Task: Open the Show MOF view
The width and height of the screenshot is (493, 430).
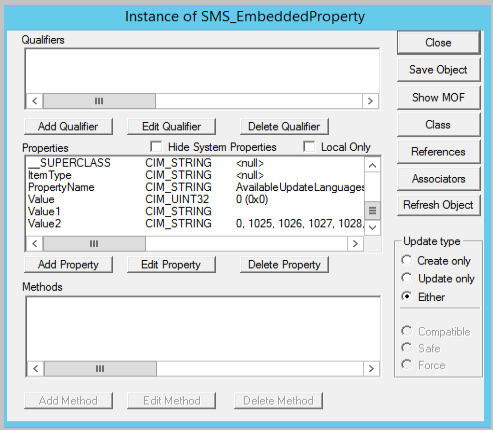Action: coord(438,97)
